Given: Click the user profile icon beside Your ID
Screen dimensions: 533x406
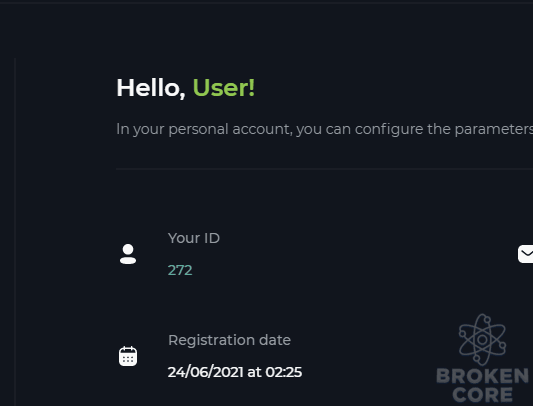Looking at the screenshot, I should (128, 254).
